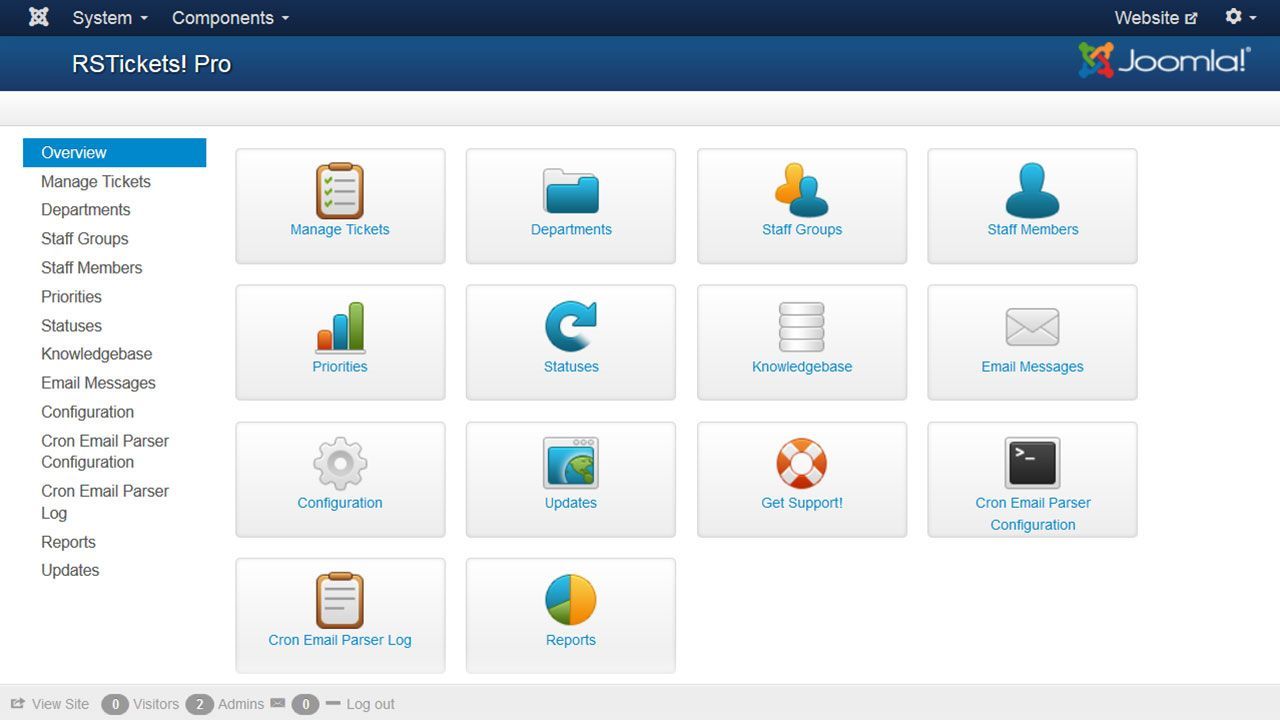The height and width of the screenshot is (720, 1280).
Task: Click the RSTickets! Pro page title
Action: pos(152,64)
